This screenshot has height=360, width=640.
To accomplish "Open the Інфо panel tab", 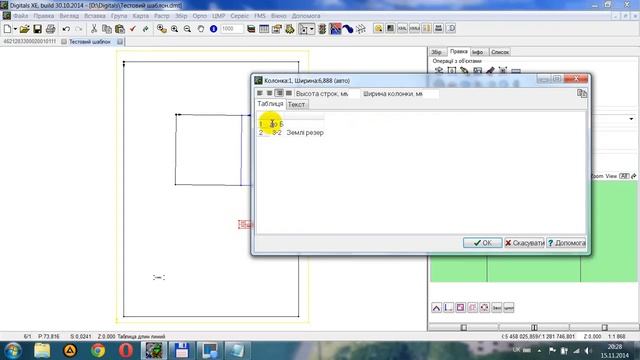I will (x=478, y=52).
